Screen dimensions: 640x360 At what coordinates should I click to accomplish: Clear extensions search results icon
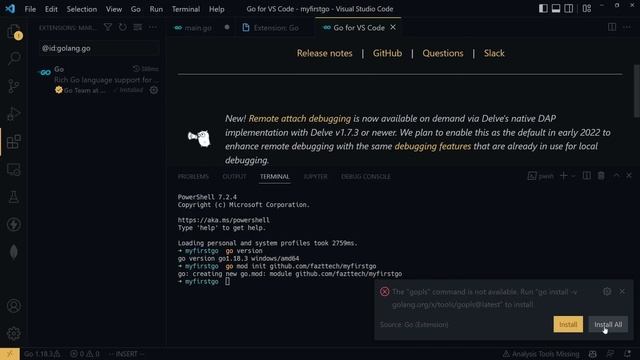tap(138, 27)
